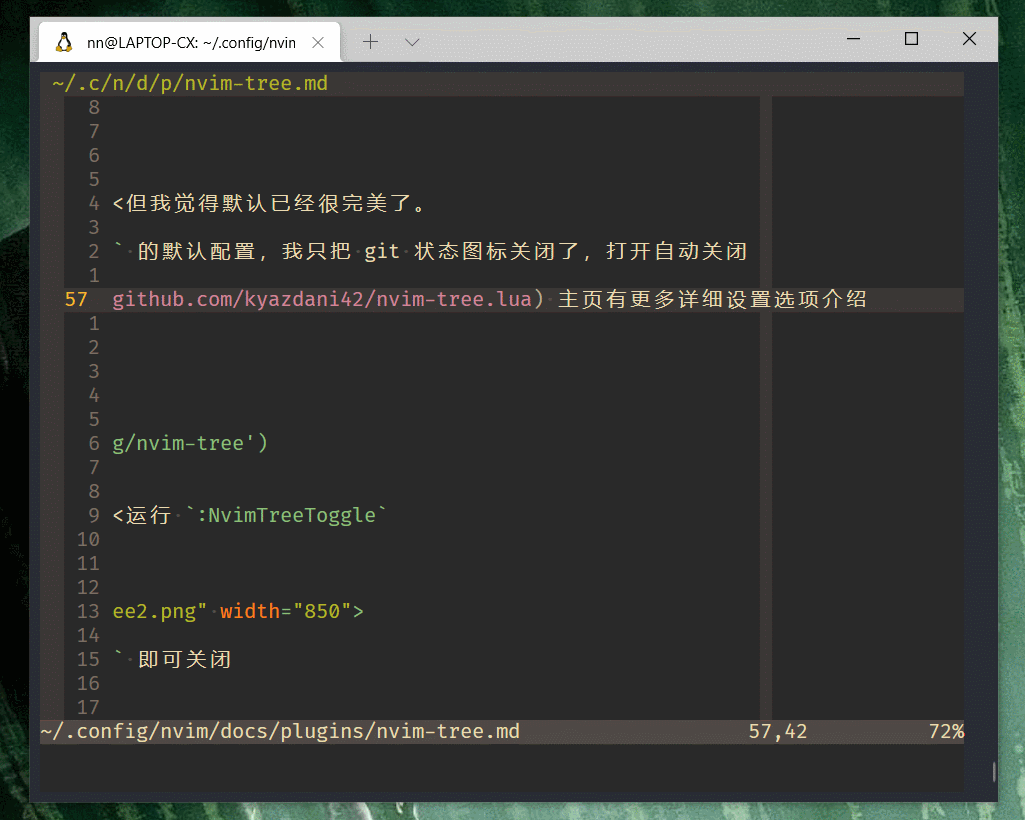Viewport: 1025px width, 820px height.
Task: Click the winbar path ~/.c/n/d/p/nvim-tree.md
Action: pos(185,83)
